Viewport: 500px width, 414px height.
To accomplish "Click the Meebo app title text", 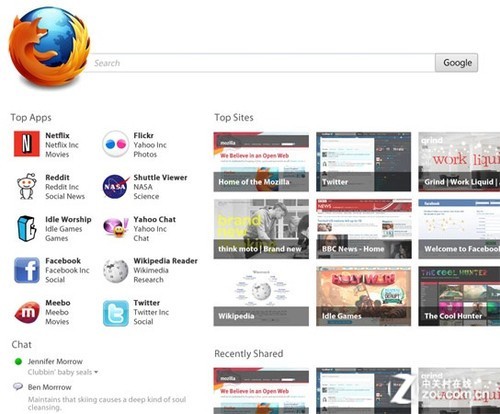I will pos(58,303).
